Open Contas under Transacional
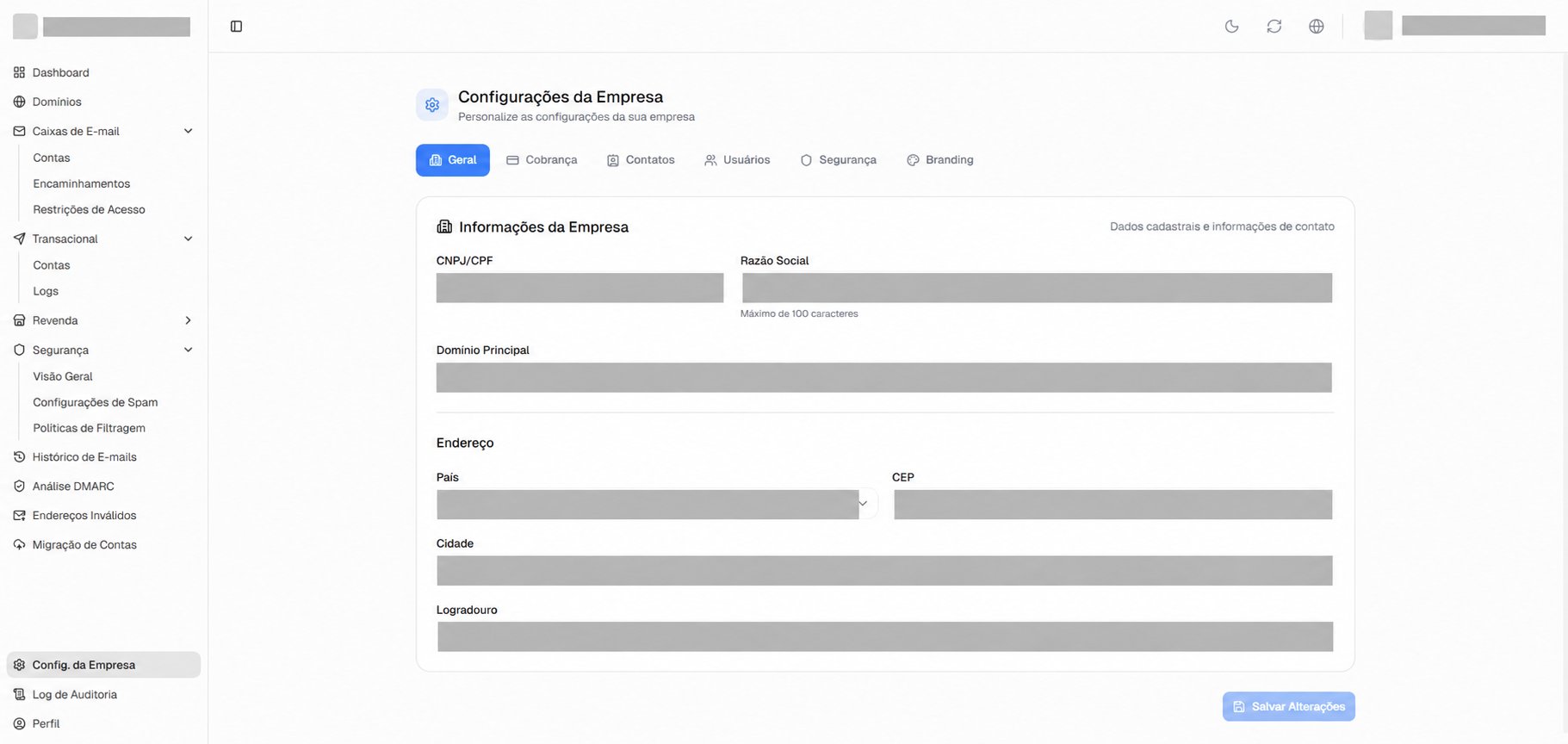Screen dimensions: 1568x744 pos(51,265)
